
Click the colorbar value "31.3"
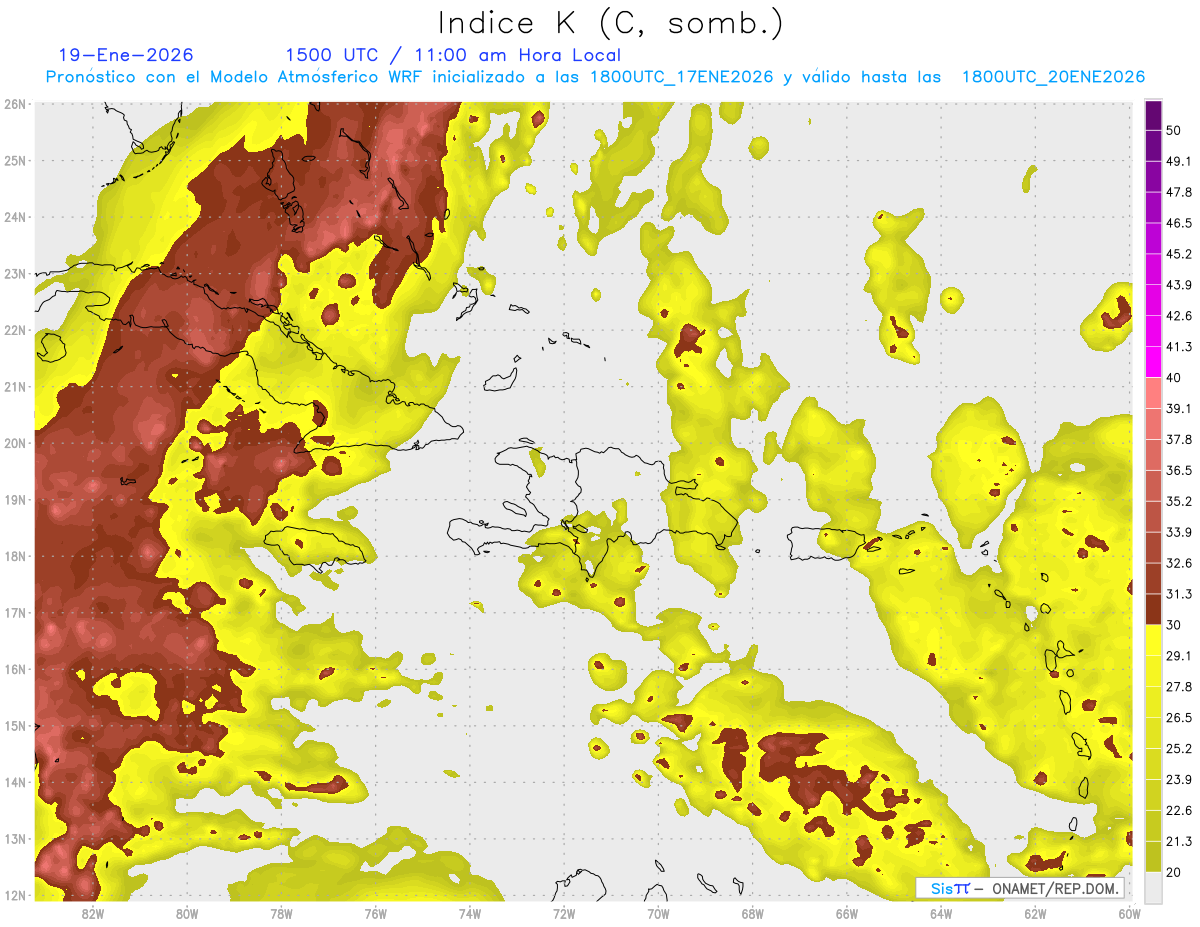(1179, 594)
